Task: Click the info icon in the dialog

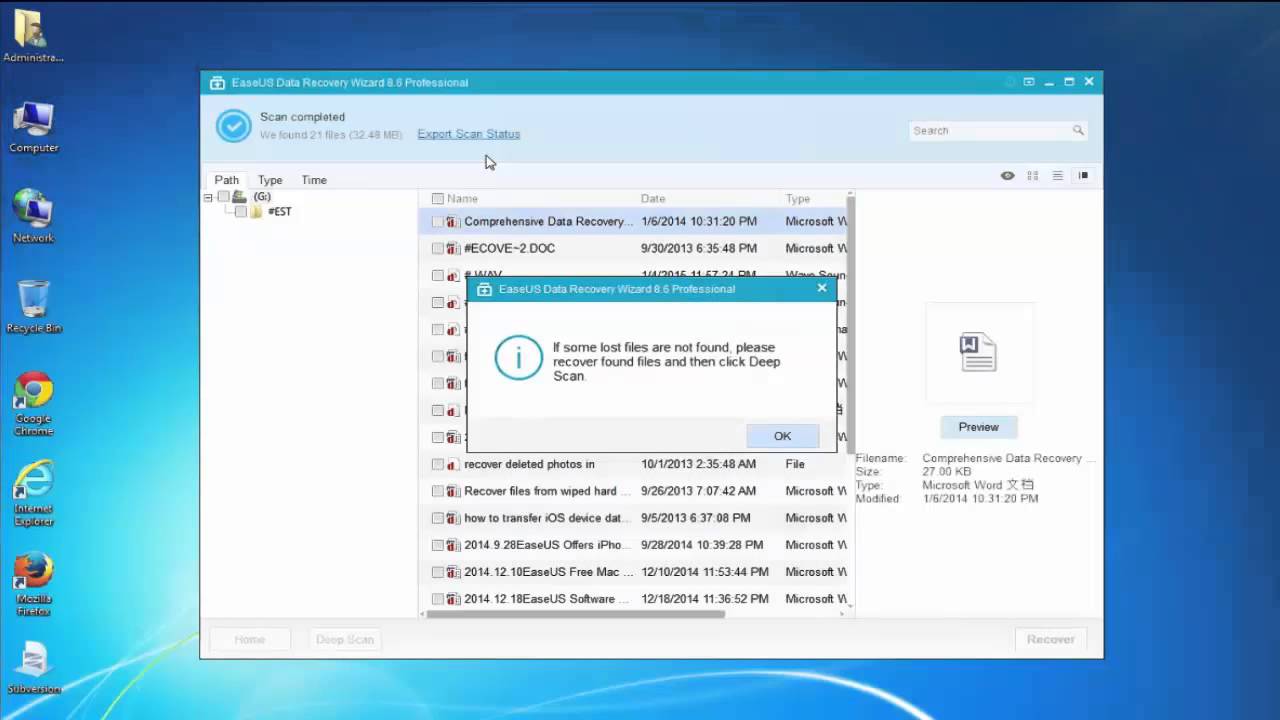Action: coord(519,357)
